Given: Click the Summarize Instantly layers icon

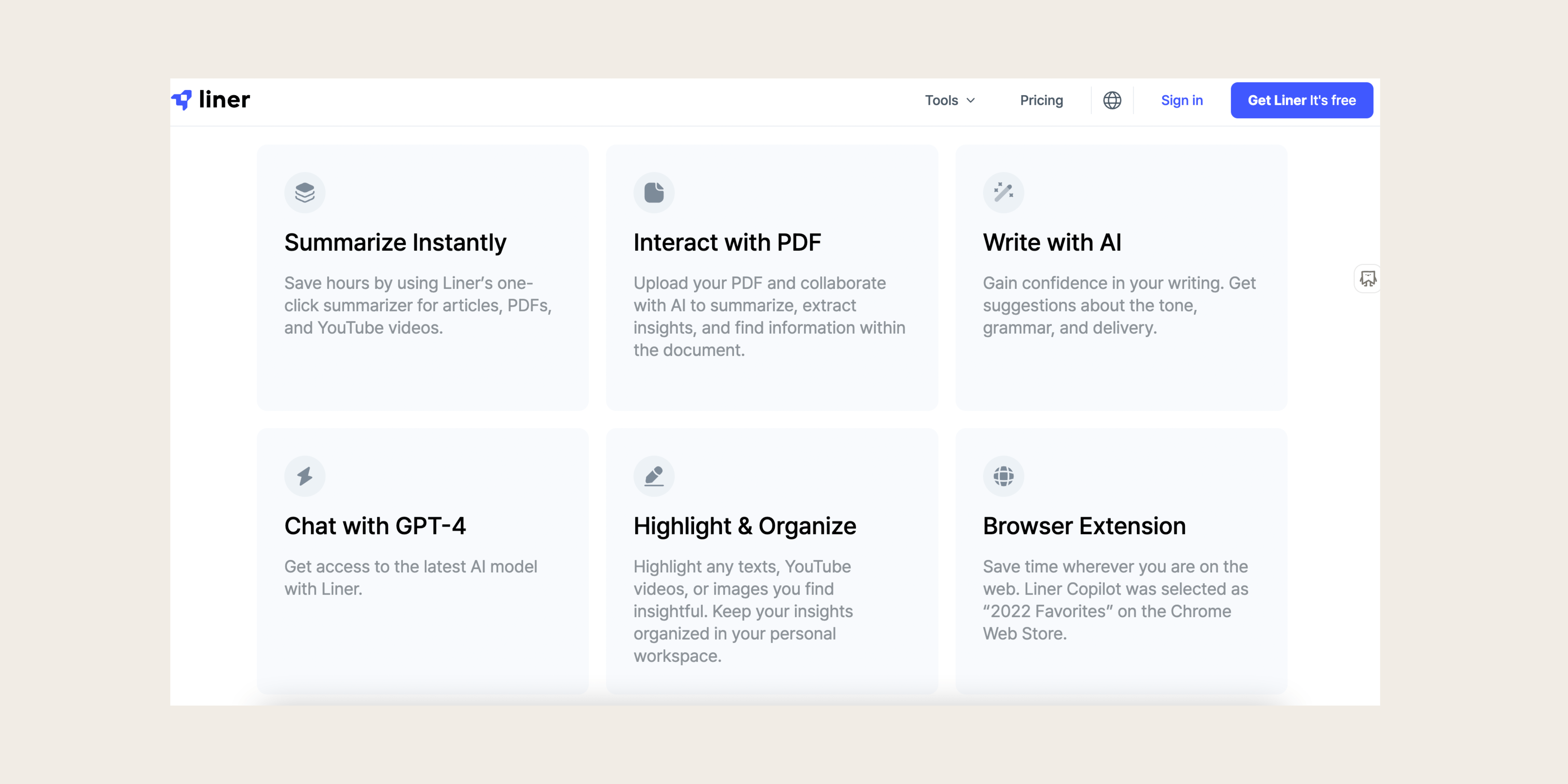Looking at the screenshot, I should (305, 192).
